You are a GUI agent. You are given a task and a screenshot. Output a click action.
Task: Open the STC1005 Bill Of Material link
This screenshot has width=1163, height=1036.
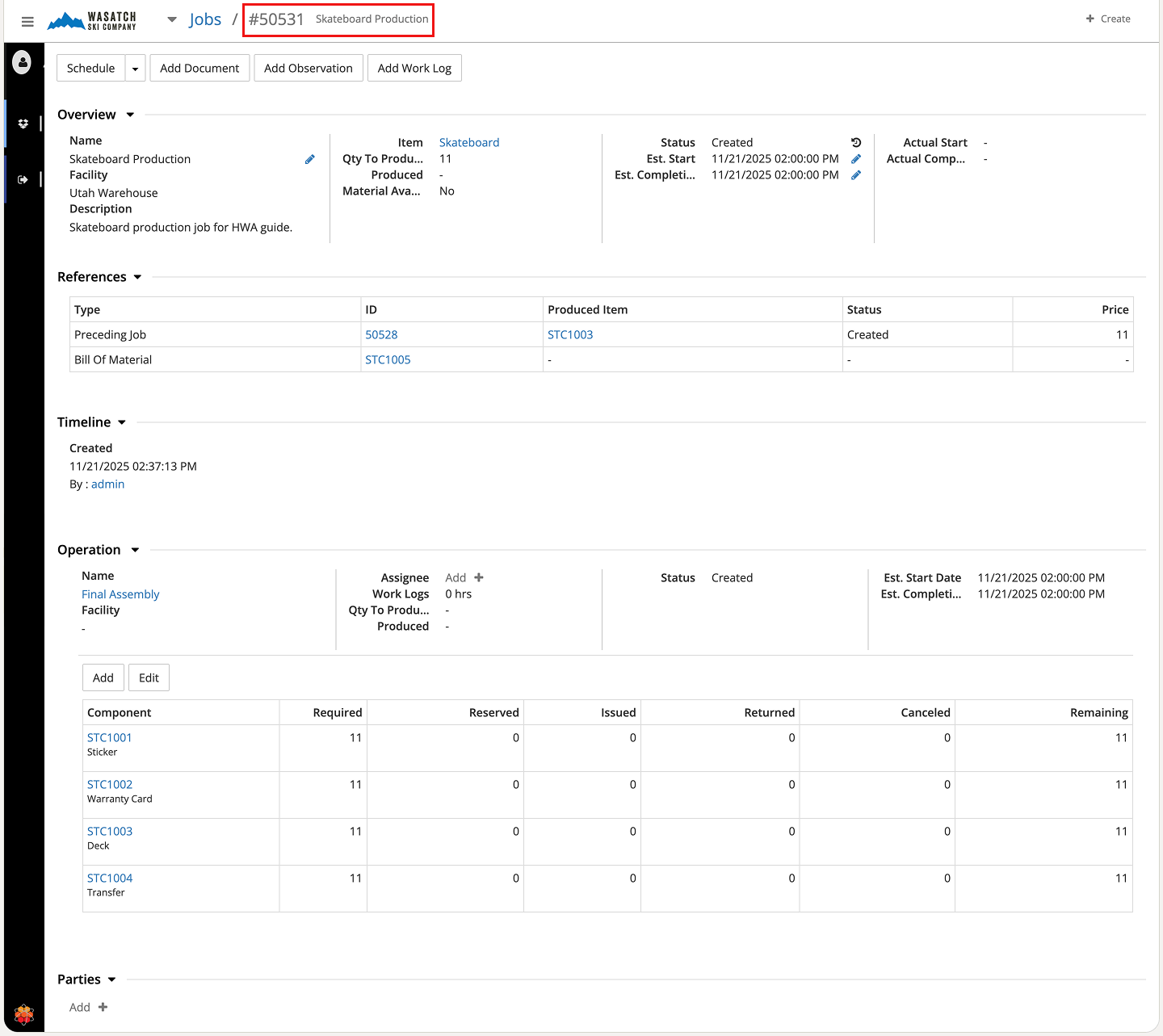click(388, 359)
